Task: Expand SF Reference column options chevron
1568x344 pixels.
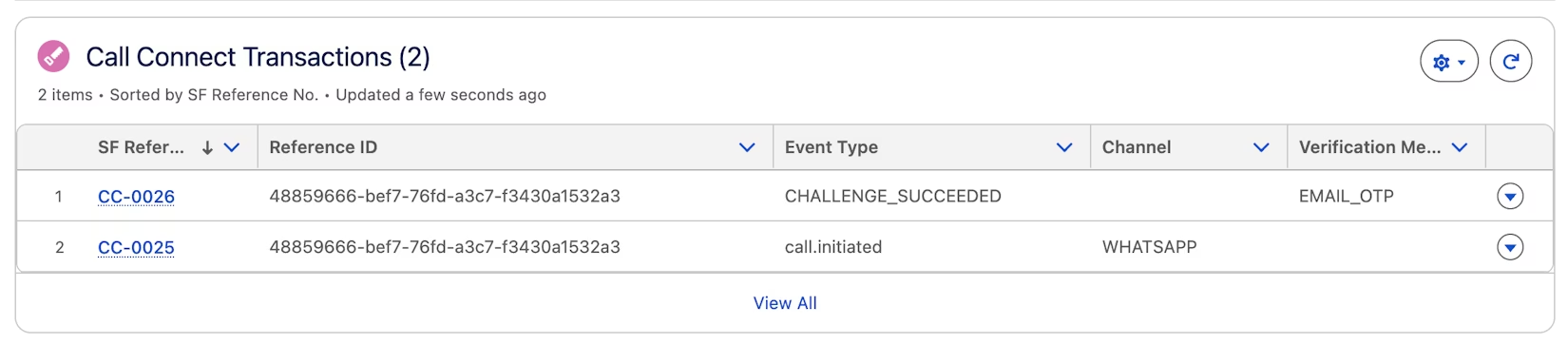Action: pyautogui.click(x=232, y=147)
